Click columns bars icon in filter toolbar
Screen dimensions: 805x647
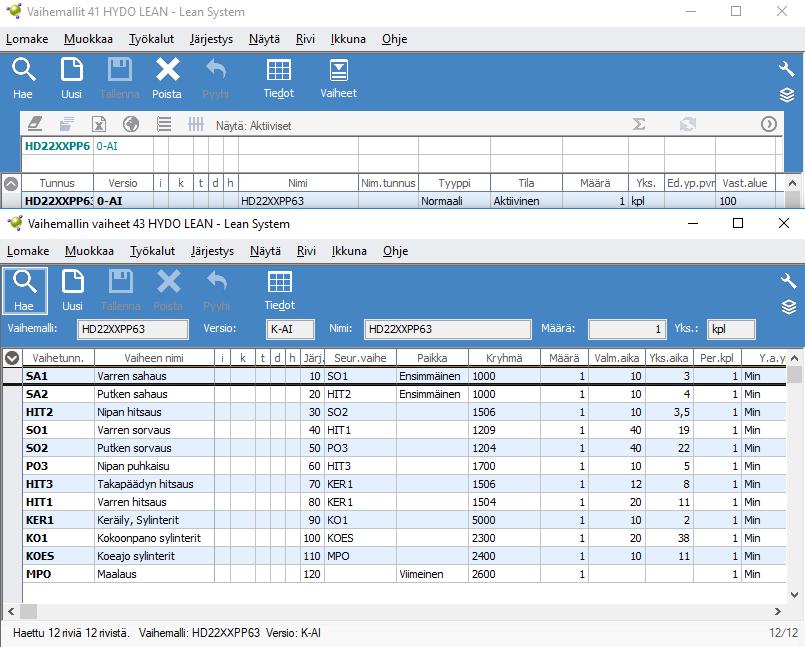pos(196,124)
